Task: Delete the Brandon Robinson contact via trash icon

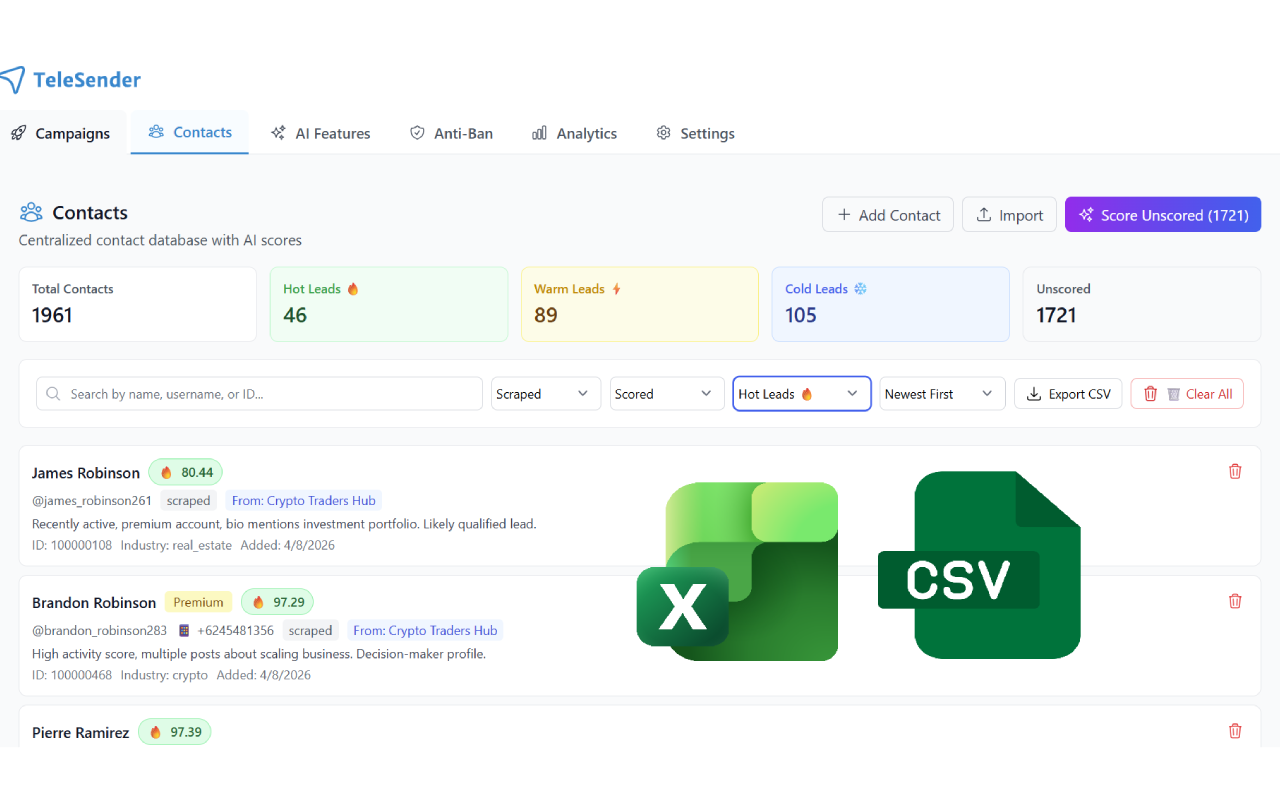Action: click(1235, 601)
